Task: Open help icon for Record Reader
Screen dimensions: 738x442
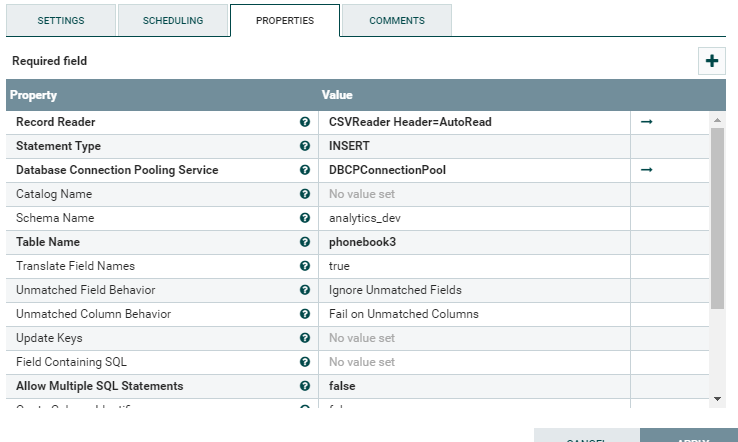Action: 305,122
